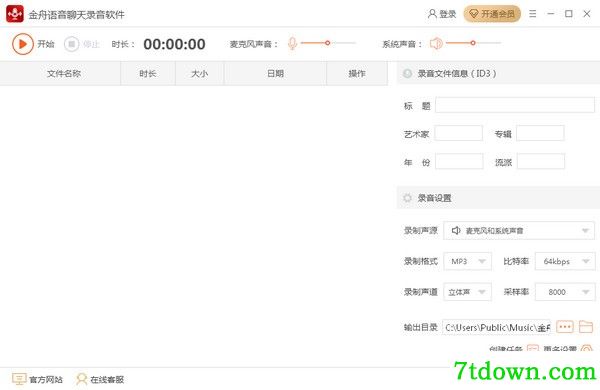Click the 专辑 album input field
Image resolution: width=600 pixels, height=390 pixels.
coord(540,133)
